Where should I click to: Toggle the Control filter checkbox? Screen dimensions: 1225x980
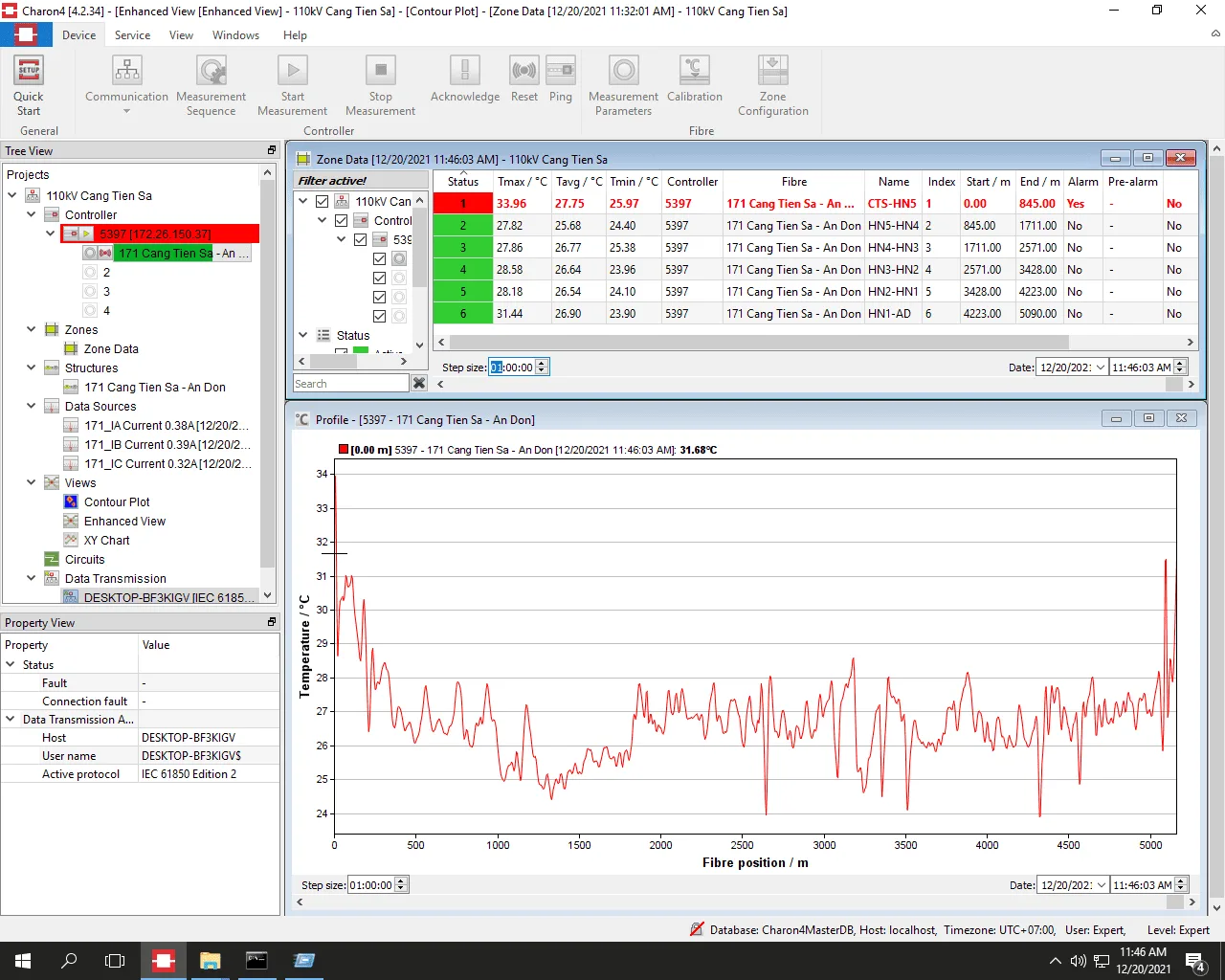tap(342, 220)
